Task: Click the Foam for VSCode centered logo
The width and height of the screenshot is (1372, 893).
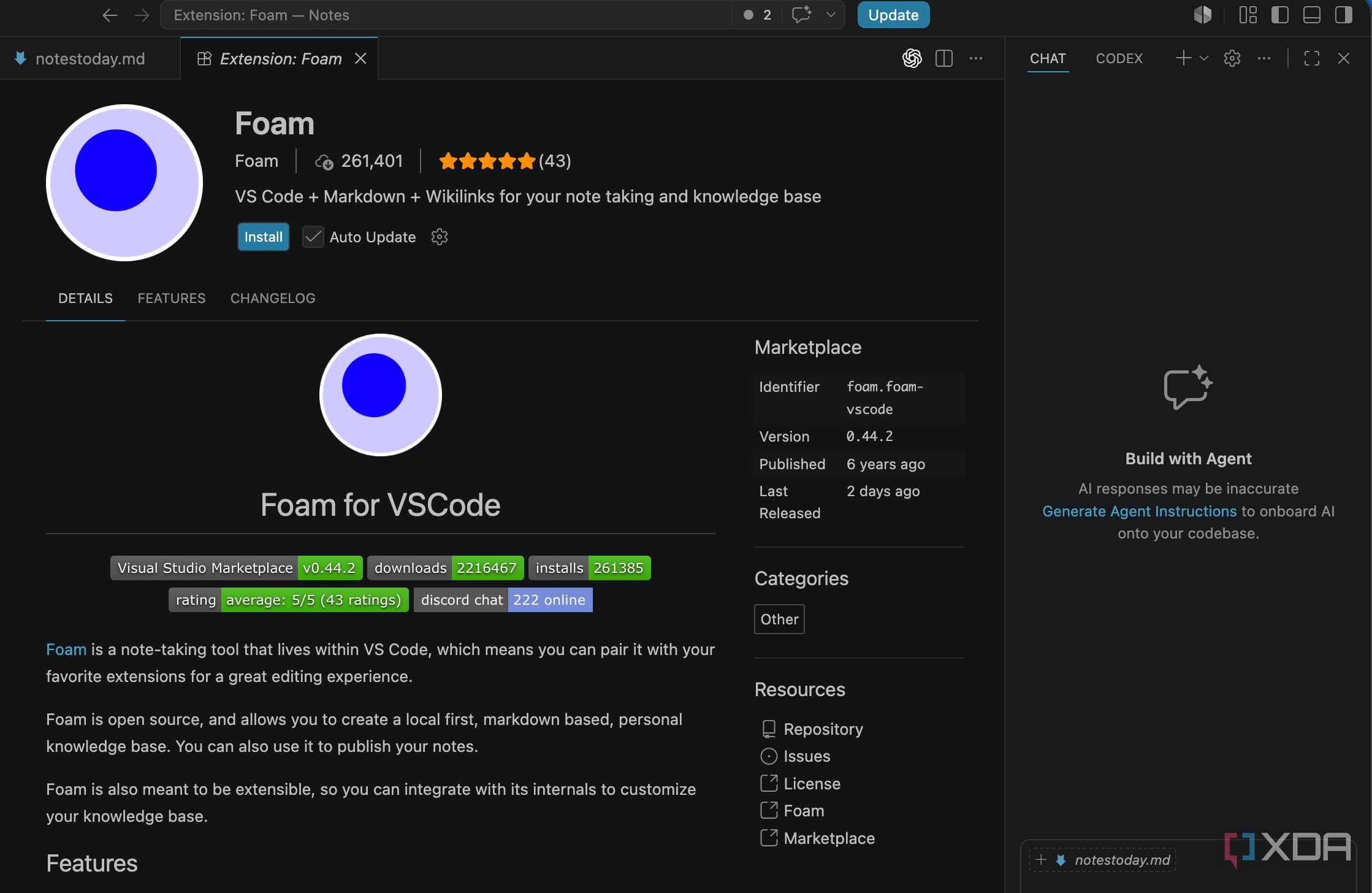Action: coord(381,394)
